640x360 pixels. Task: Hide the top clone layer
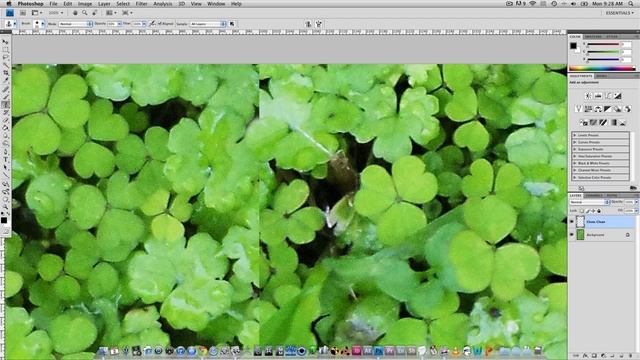click(x=572, y=222)
